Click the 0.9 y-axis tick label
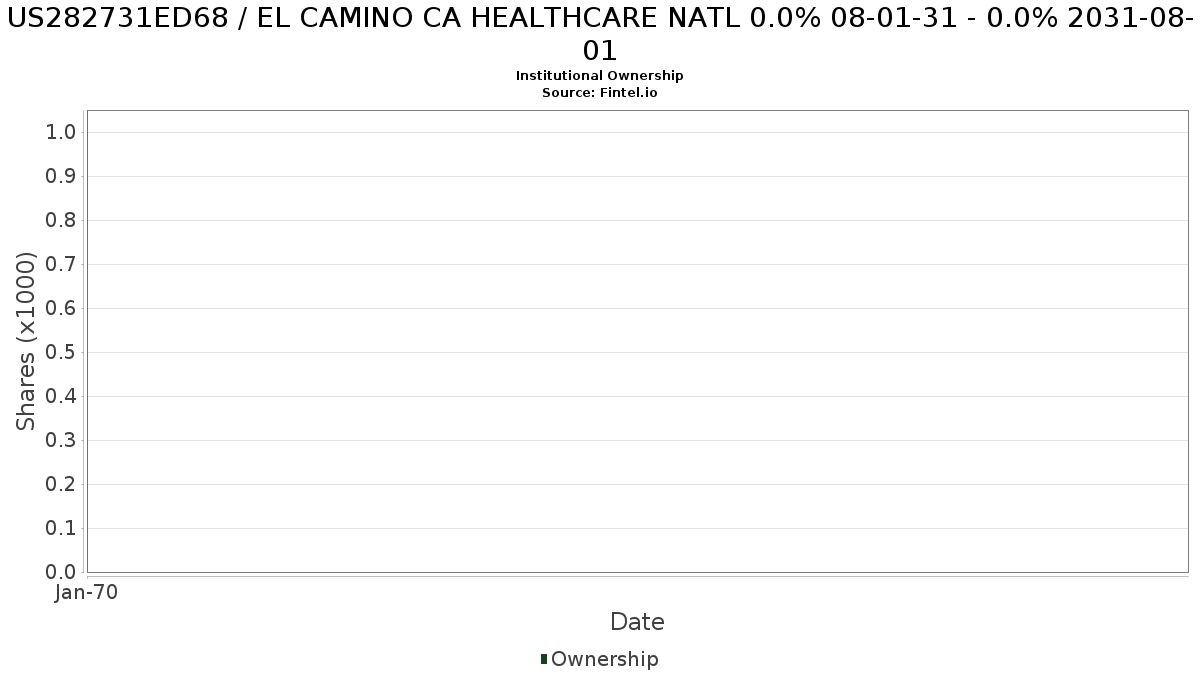The image size is (1200, 675). [x=62, y=177]
